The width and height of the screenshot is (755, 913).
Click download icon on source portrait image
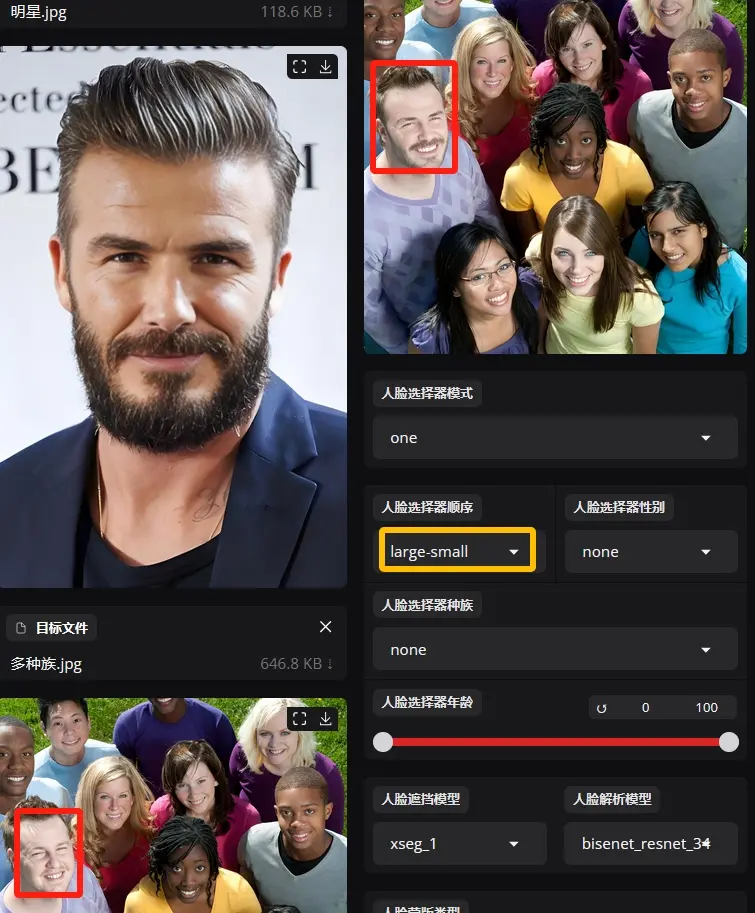(x=326, y=67)
